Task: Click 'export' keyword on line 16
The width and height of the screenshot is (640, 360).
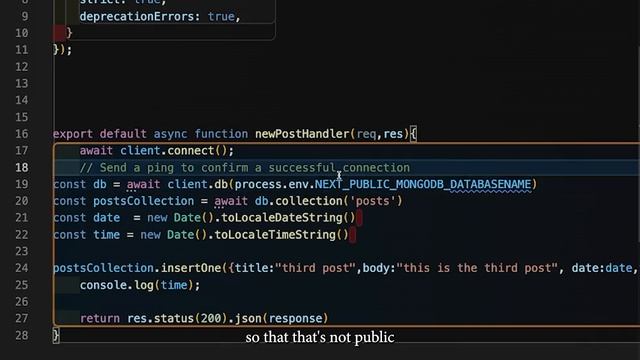Action: (x=73, y=134)
